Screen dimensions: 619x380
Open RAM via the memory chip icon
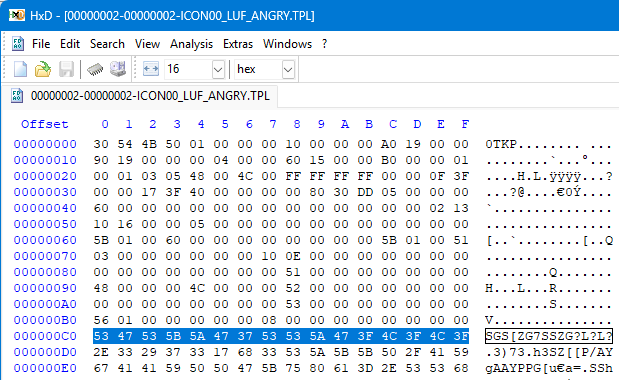click(x=95, y=69)
